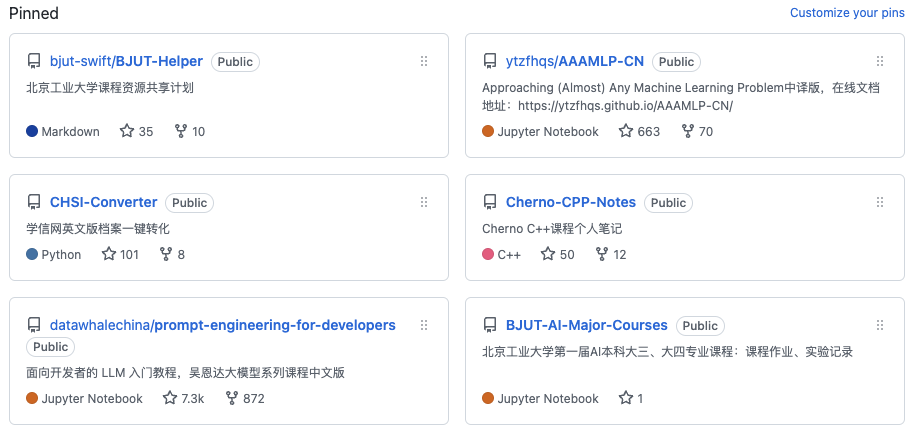This screenshot has width=914, height=433.
Task: Click the drag handle on prompt-engineering-for-developers card
Action: click(x=424, y=325)
